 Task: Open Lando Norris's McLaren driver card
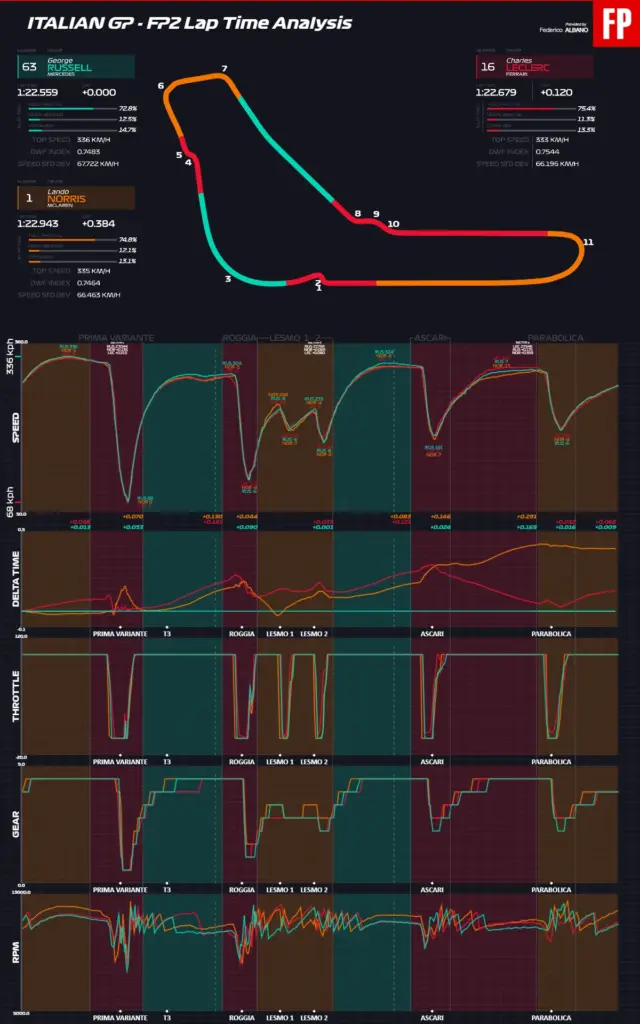click(76, 198)
